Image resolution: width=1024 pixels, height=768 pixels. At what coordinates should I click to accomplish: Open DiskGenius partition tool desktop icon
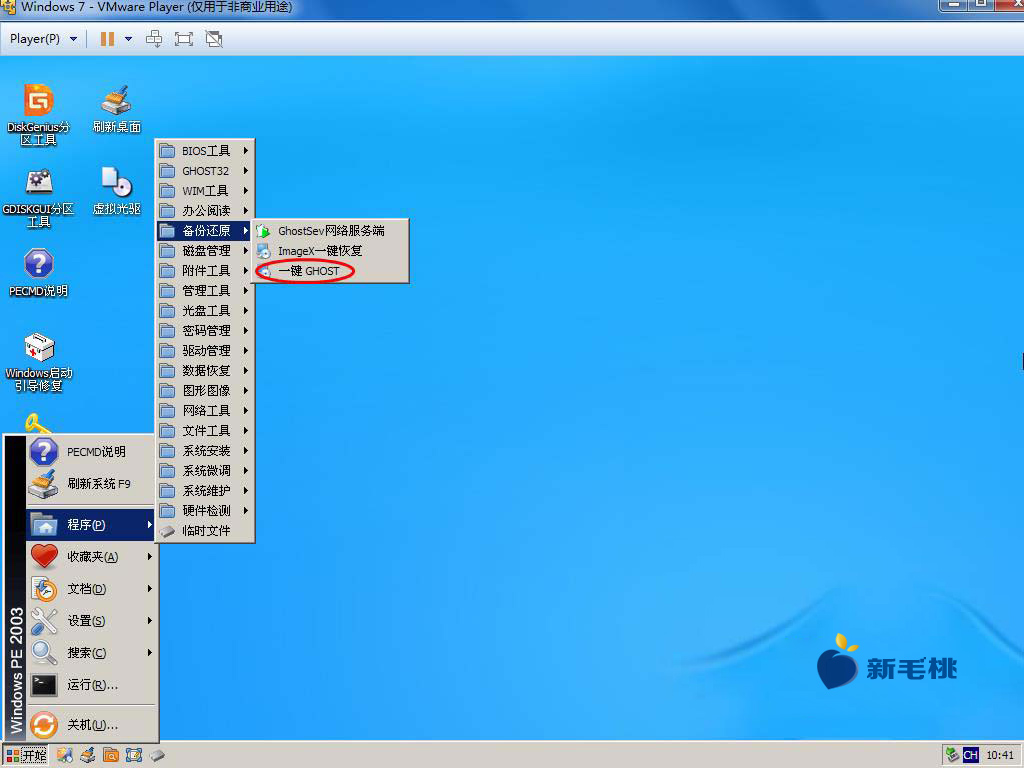(39, 114)
